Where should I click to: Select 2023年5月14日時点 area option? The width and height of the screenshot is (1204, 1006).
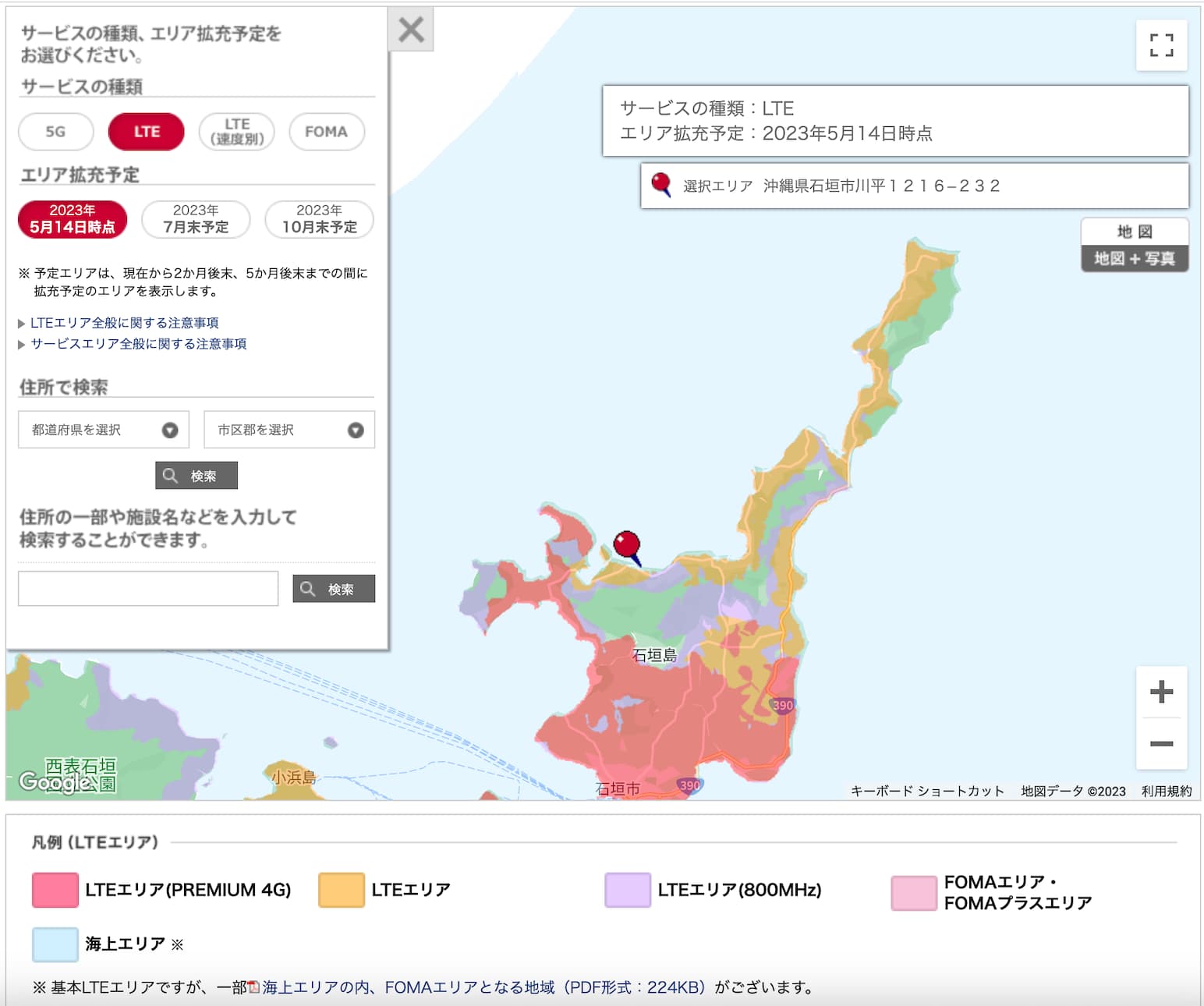[x=73, y=219]
